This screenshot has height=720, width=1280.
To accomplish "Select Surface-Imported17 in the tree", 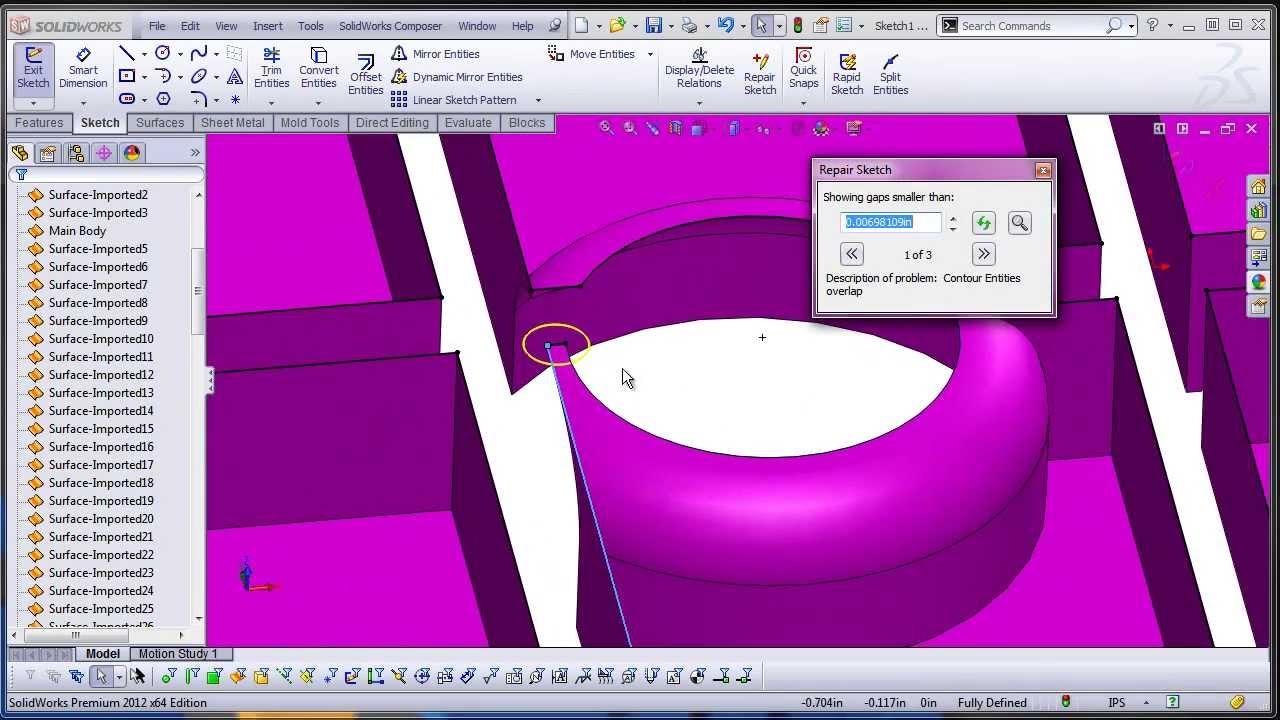I will click(x=101, y=465).
